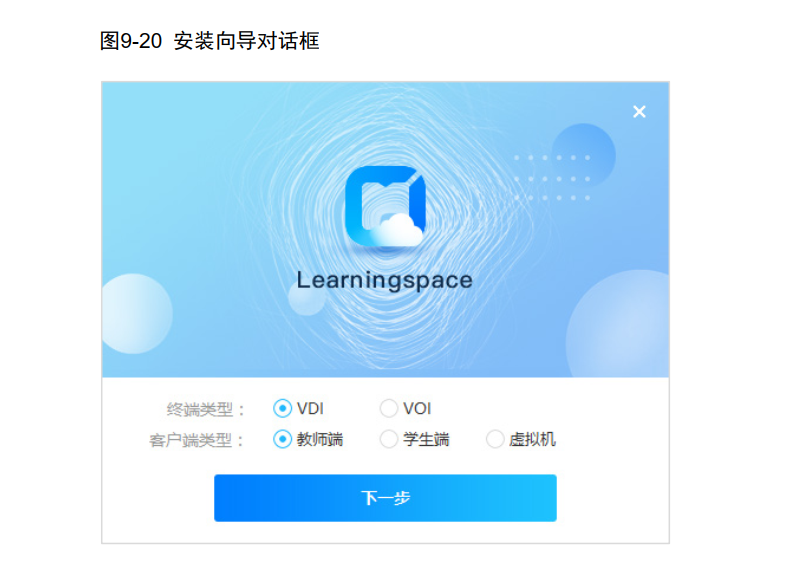
Task: Close the installation wizard with the X icon
Action: pos(639,112)
